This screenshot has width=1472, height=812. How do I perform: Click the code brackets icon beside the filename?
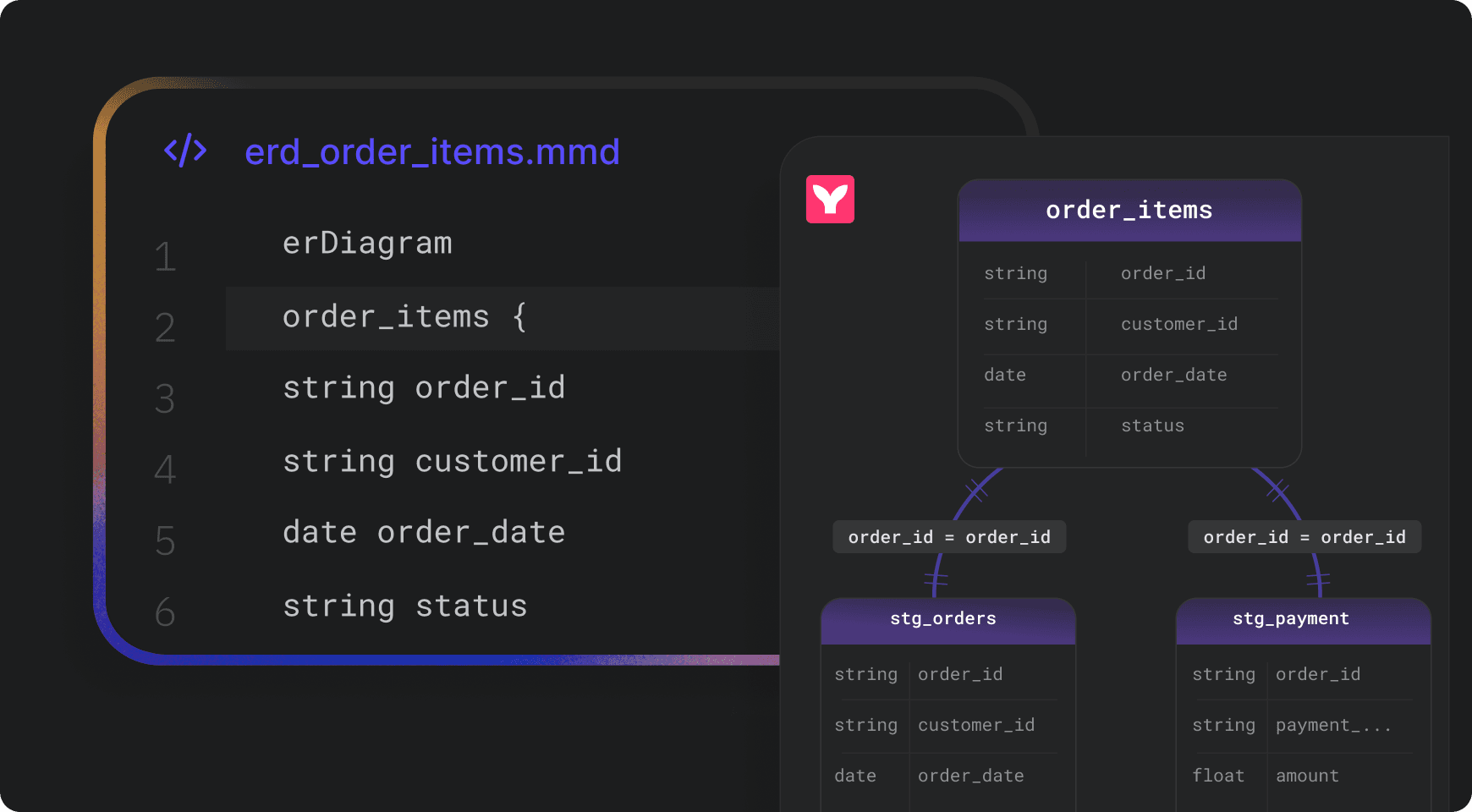point(185,151)
